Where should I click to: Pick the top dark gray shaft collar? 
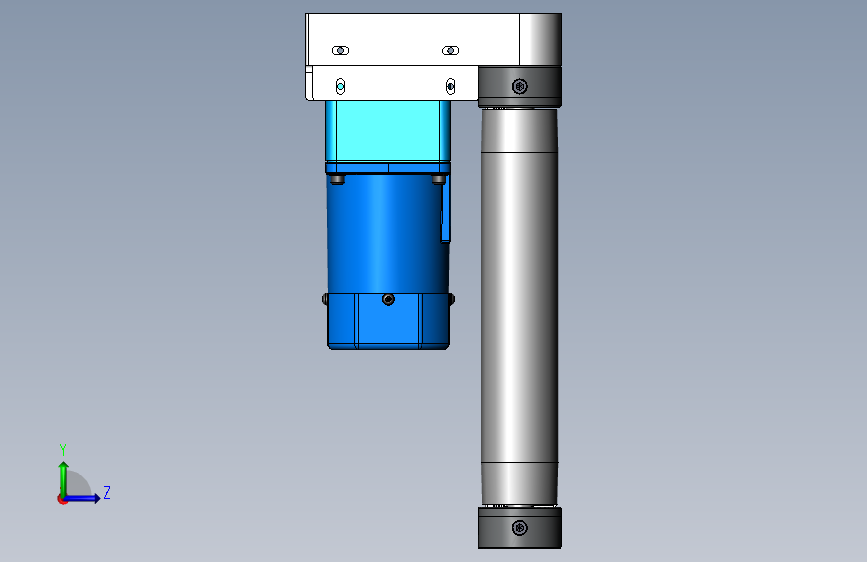[x=520, y=87]
